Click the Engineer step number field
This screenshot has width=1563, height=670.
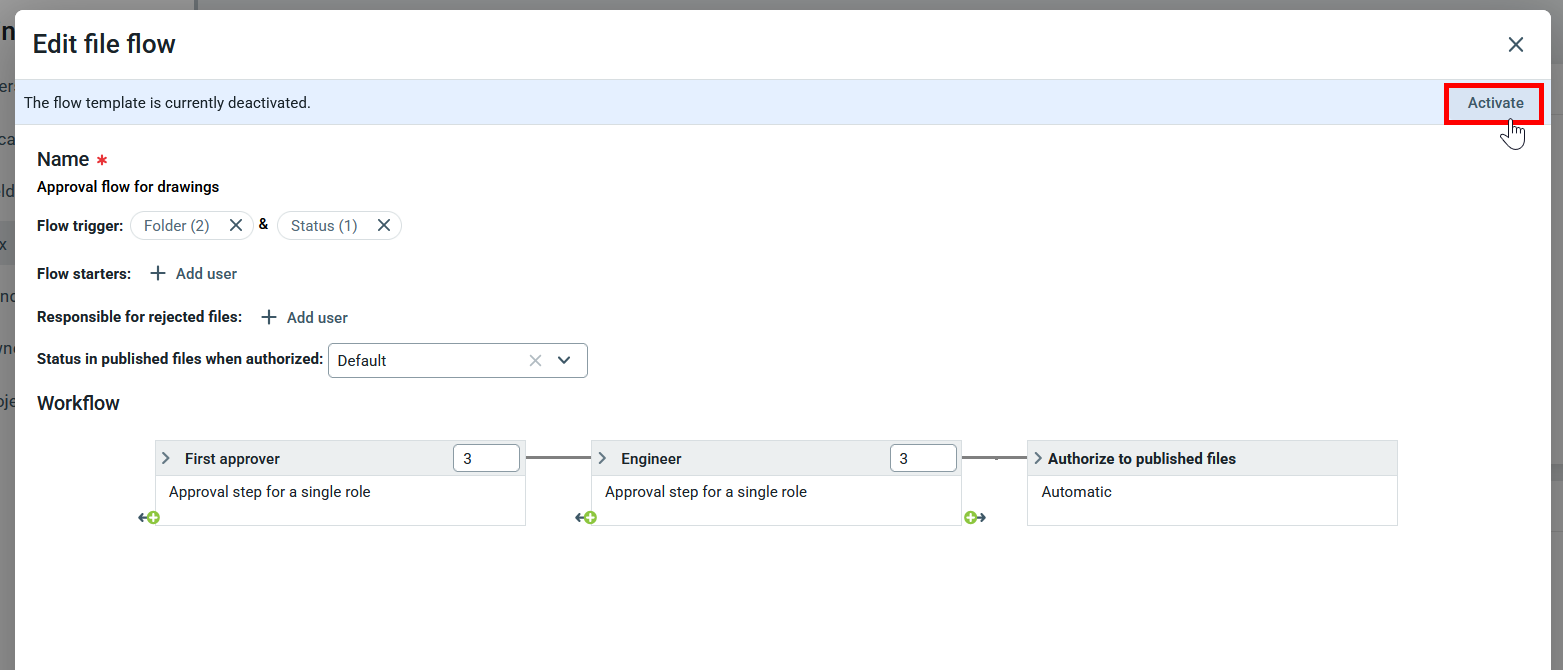click(x=922, y=459)
